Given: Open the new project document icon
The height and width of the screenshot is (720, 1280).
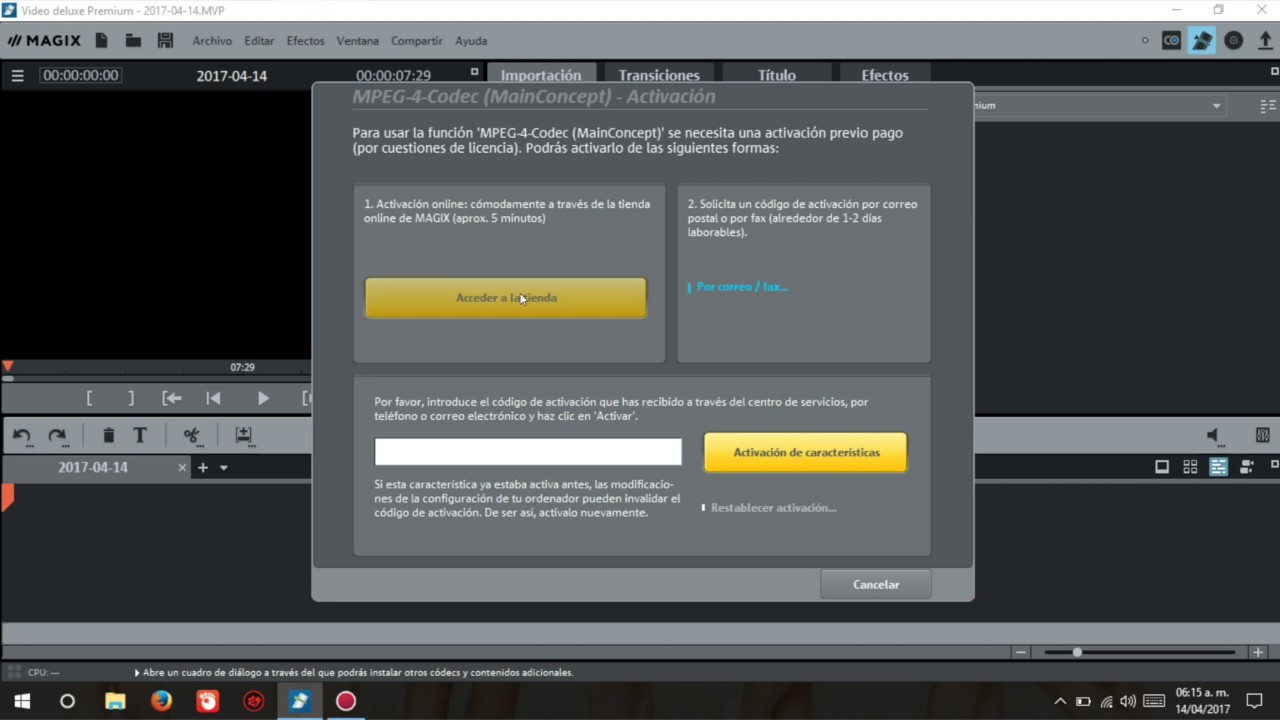Looking at the screenshot, I should (101, 41).
